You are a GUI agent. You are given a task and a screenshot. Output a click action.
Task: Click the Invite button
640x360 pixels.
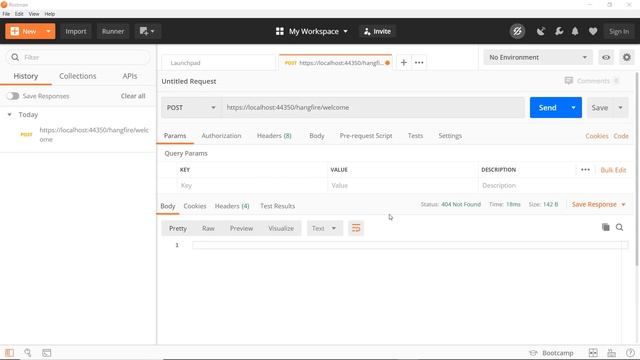(378, 31)
